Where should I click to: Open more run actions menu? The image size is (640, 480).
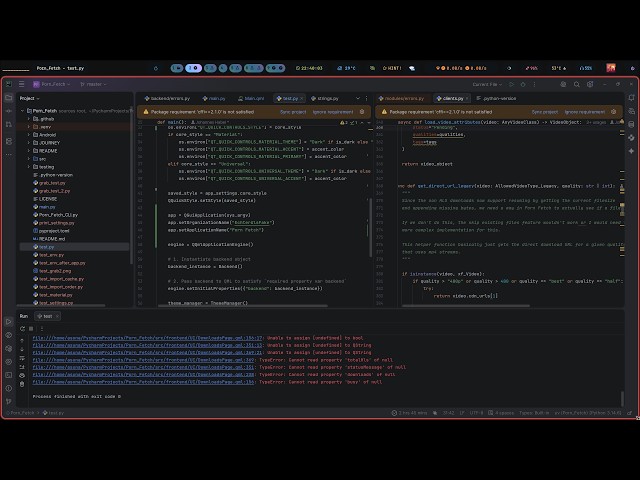42,329
